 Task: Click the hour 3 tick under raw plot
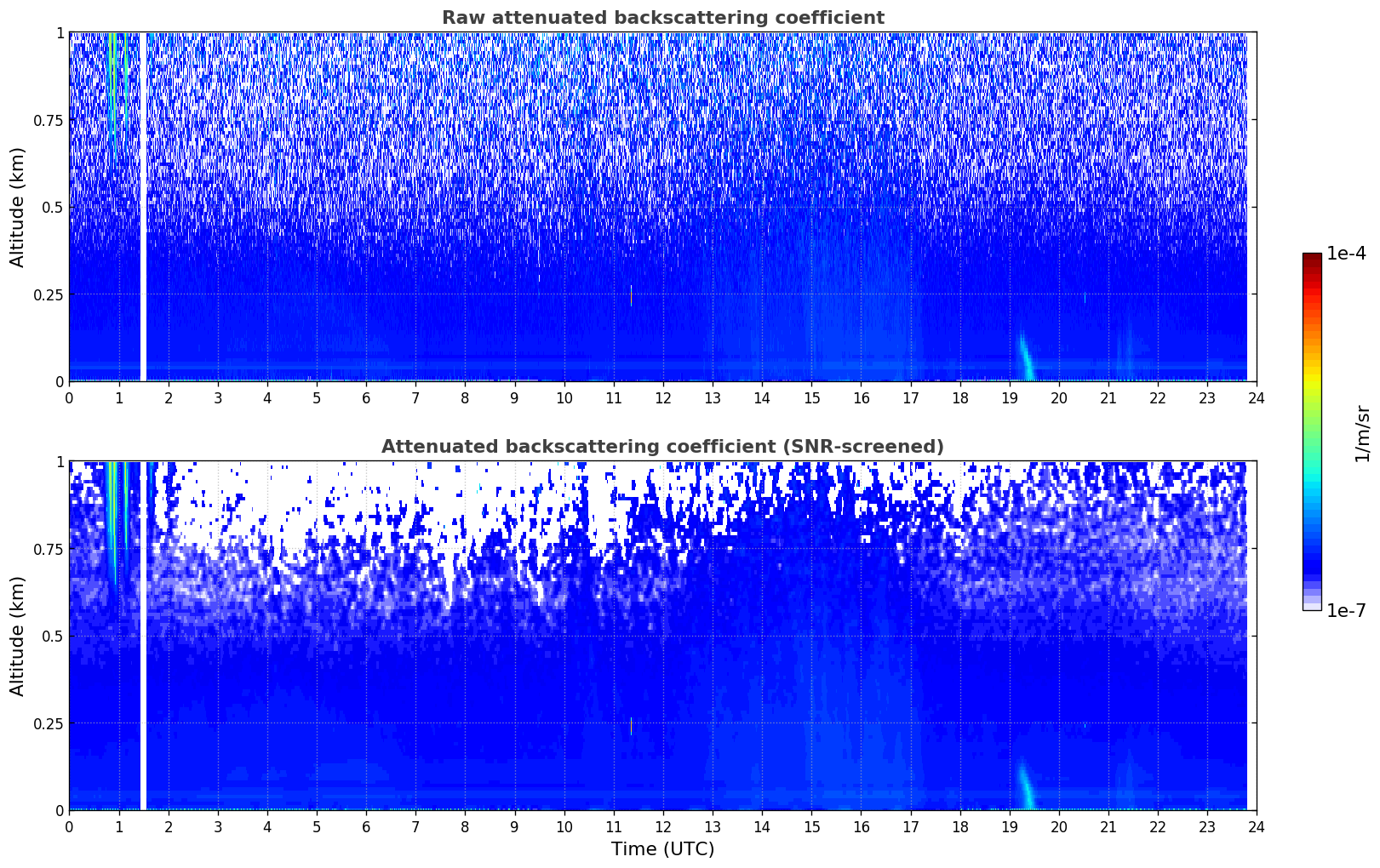pyautogui.click(x=218, y=397)
